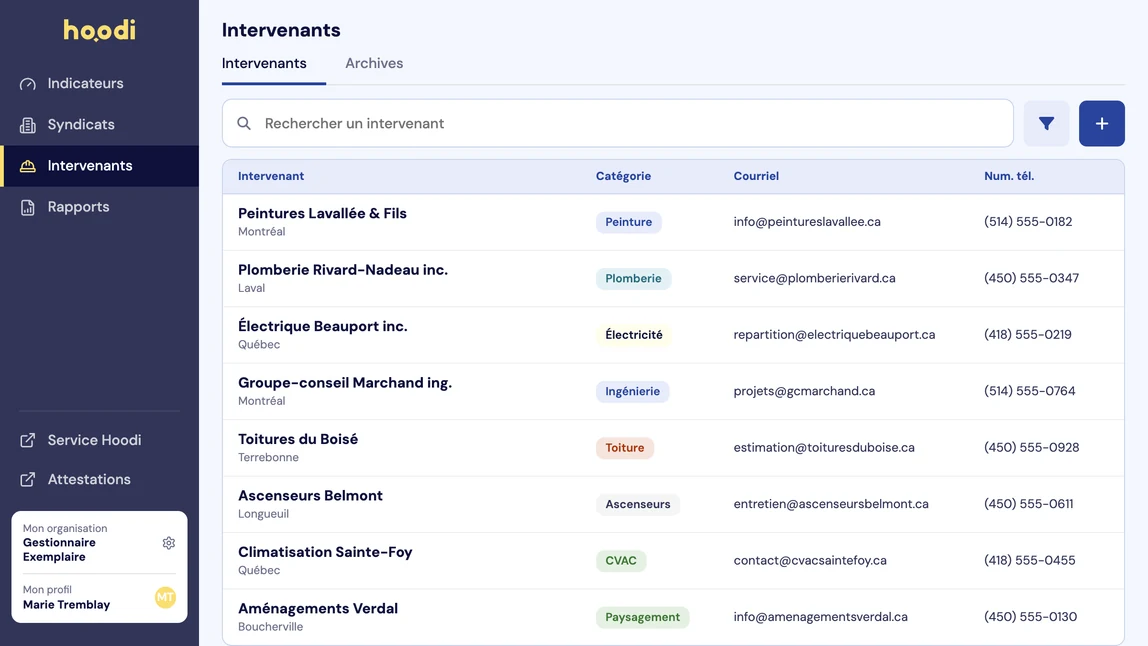Click the Peinture category tag

pyautogui.click(x=628, y=222)
